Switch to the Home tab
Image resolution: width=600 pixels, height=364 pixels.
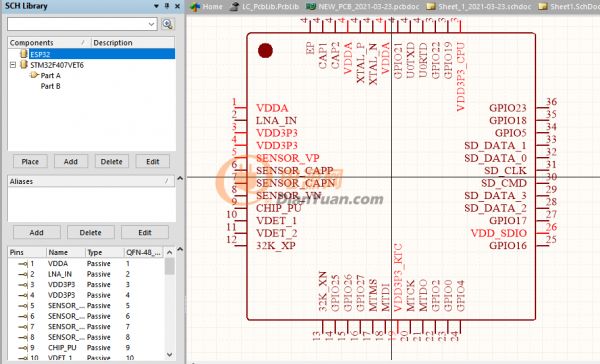[x=207, y=7]
